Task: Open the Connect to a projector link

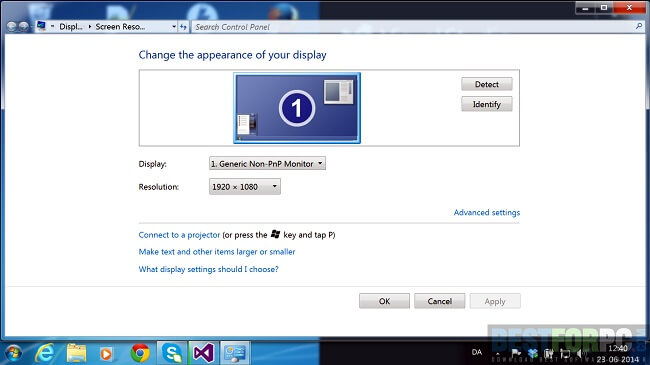Action: [179, 235]
